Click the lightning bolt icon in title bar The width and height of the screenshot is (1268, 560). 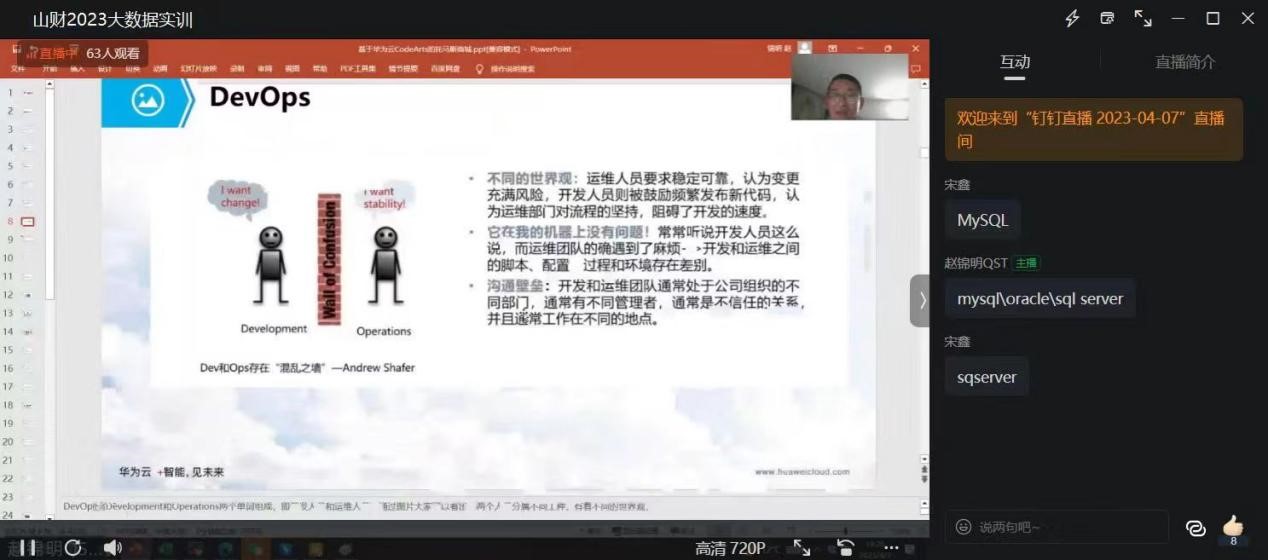tap(1072, 18)
